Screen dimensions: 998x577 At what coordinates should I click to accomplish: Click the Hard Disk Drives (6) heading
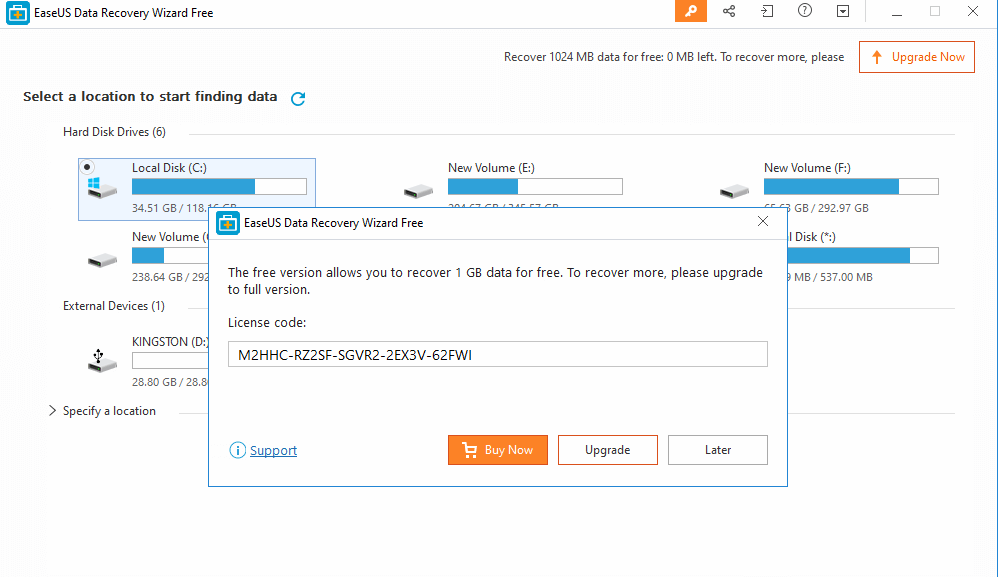tap(115, 132)
